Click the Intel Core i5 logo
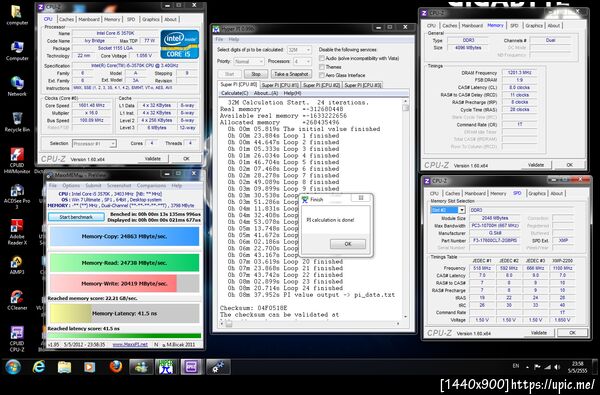 pos(179,44)
